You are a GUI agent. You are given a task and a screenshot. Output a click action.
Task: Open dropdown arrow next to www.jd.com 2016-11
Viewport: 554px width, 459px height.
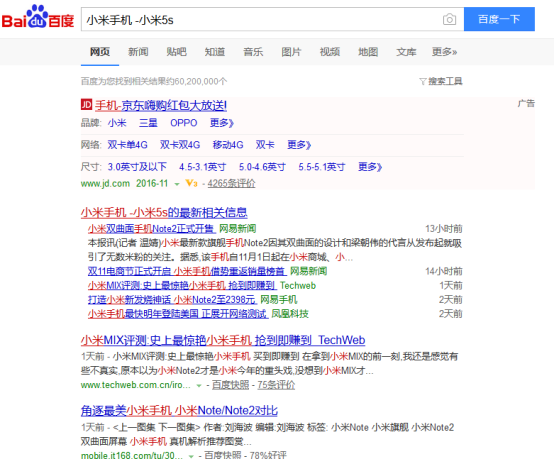pyautogui.click(x=177, y=184)
